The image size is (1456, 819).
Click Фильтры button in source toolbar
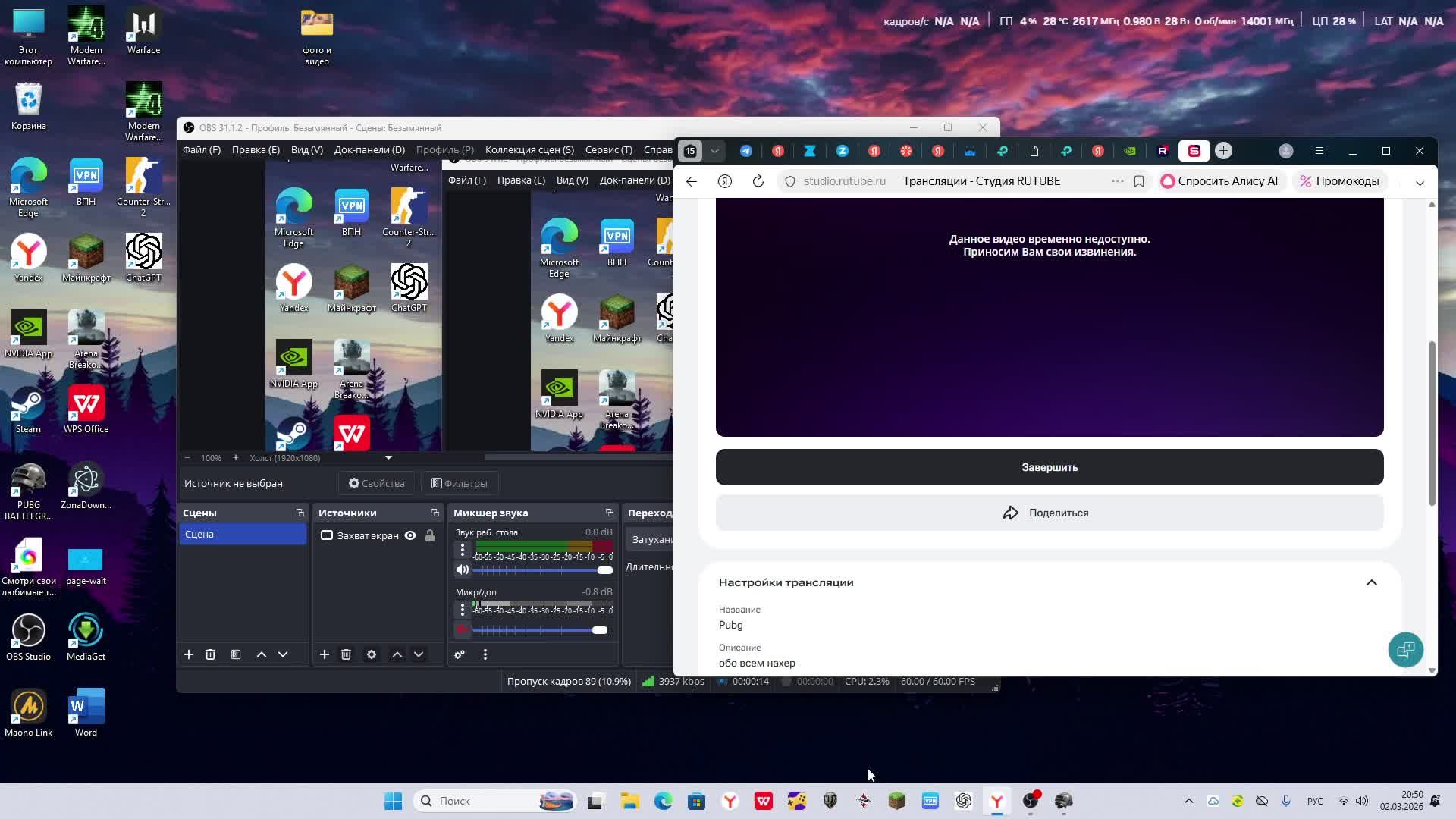pyautogui.click(x=459, y=483)
